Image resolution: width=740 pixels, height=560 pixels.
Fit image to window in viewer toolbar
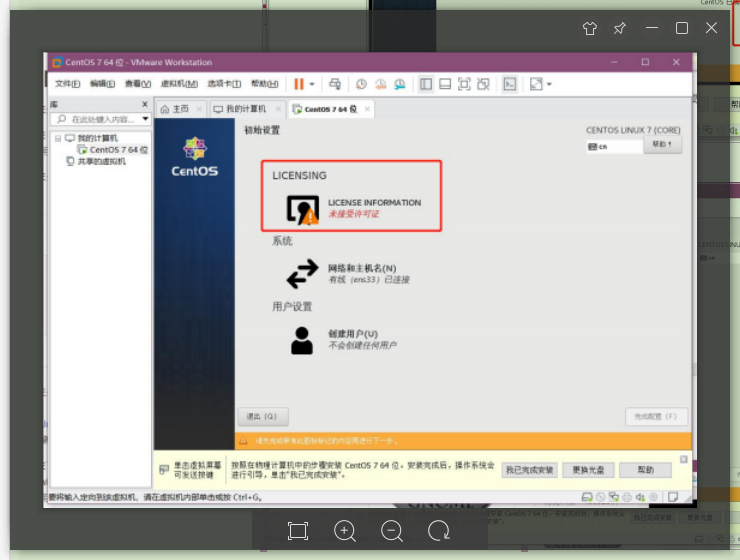(298, 531)
